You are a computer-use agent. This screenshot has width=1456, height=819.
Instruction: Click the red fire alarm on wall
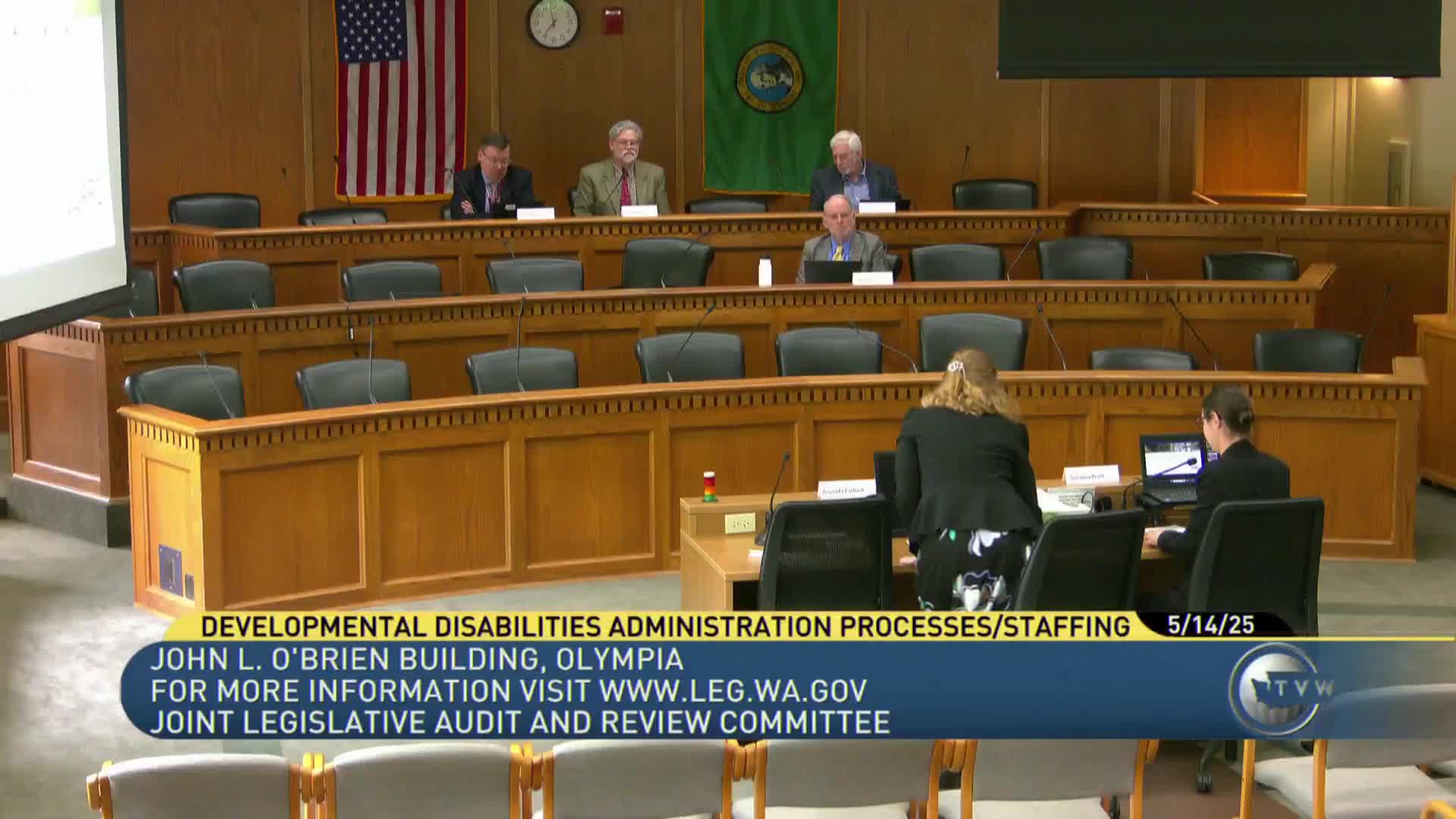(x=612, y=21)
